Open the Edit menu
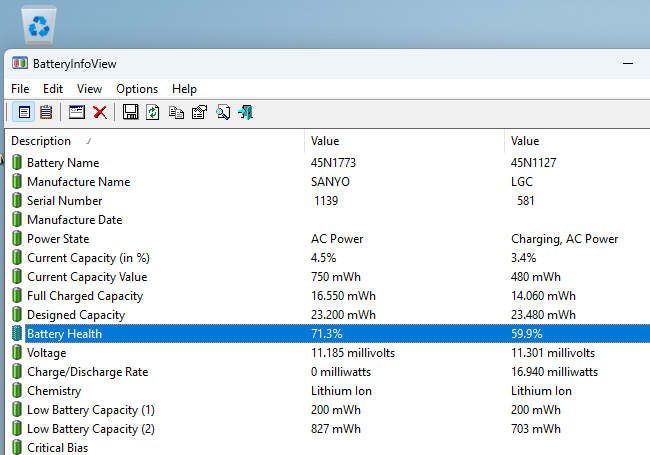 pos(53,89)
